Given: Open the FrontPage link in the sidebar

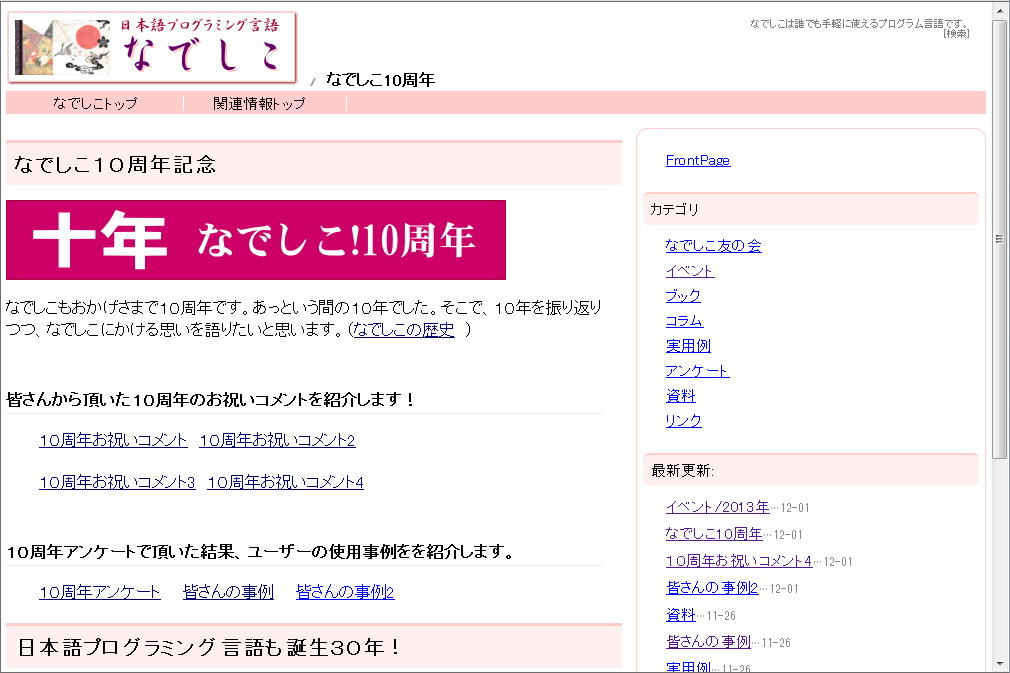Looking at the screenshot, I should click(697, 160).
